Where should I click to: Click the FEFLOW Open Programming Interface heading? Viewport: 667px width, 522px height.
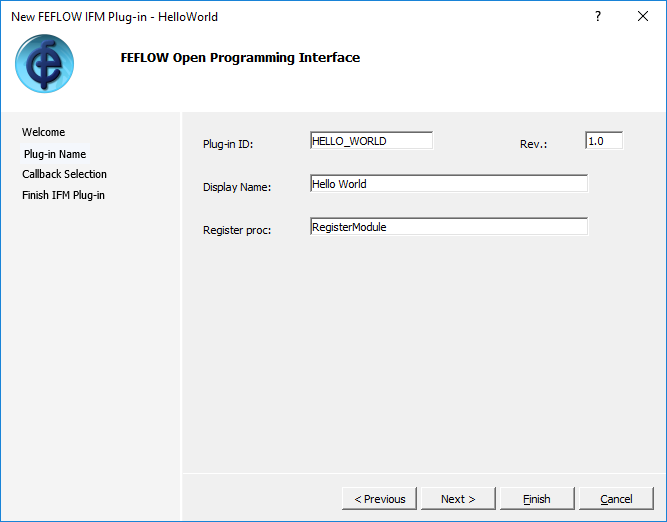[x=240, y=57]
